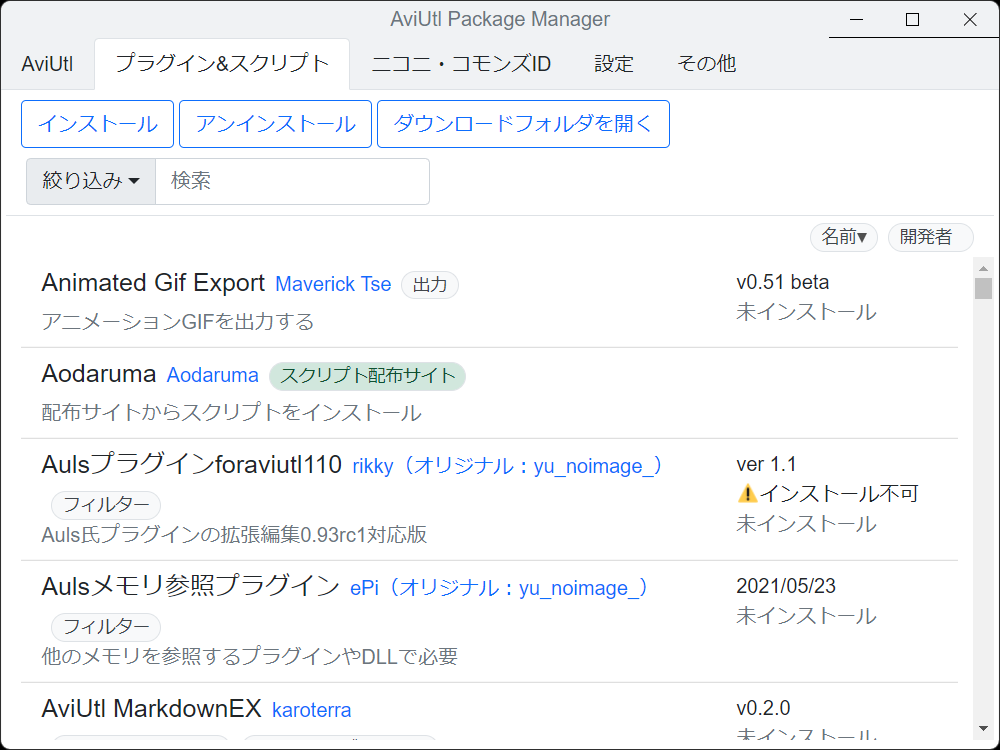Open download folder with ダウンロードフォルダを開く
Viewport: 1000px width, 750px height.
pos(524,124)
